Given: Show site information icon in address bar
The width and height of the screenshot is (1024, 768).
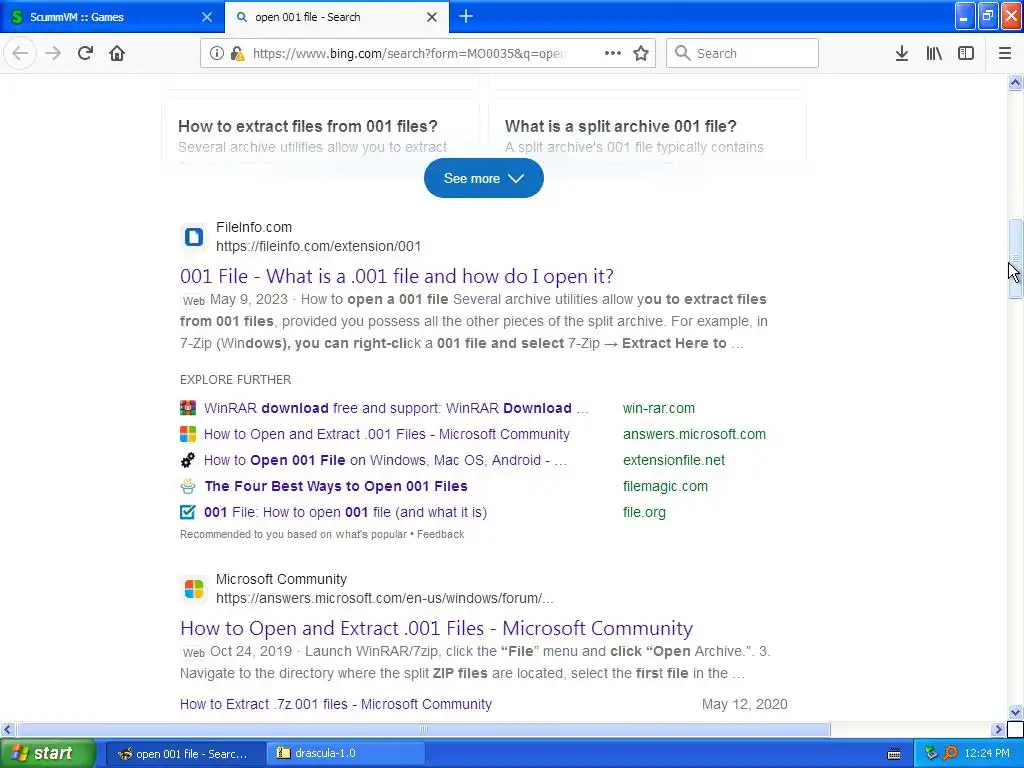Looking at the screenshot, I should [x=217, y=54].
